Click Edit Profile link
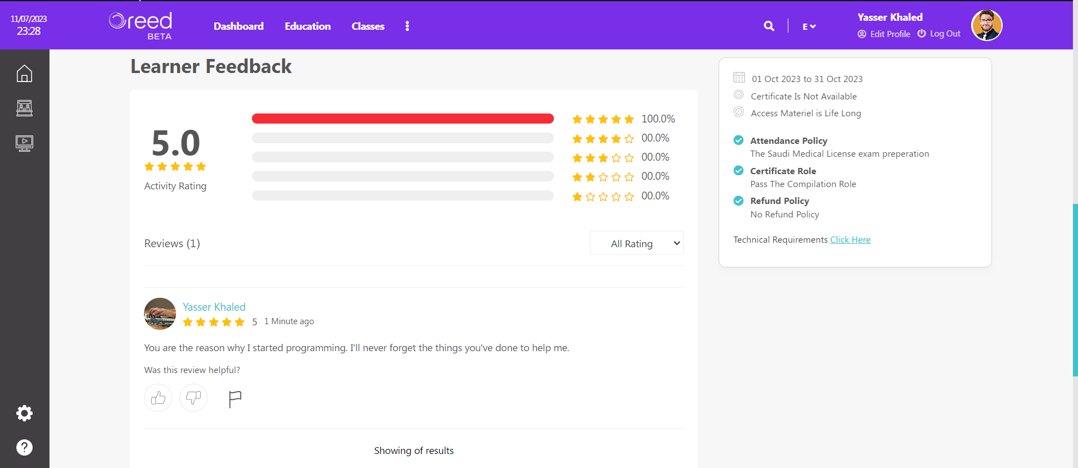 pyautogui.click(x=884, y=34)
